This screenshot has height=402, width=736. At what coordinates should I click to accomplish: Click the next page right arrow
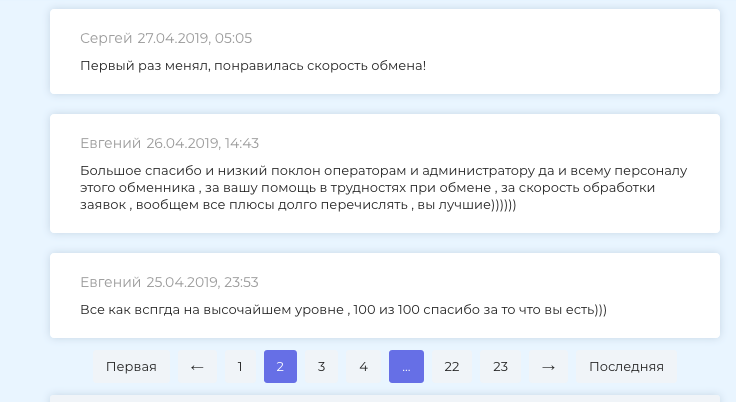click(x=548, y=366)
